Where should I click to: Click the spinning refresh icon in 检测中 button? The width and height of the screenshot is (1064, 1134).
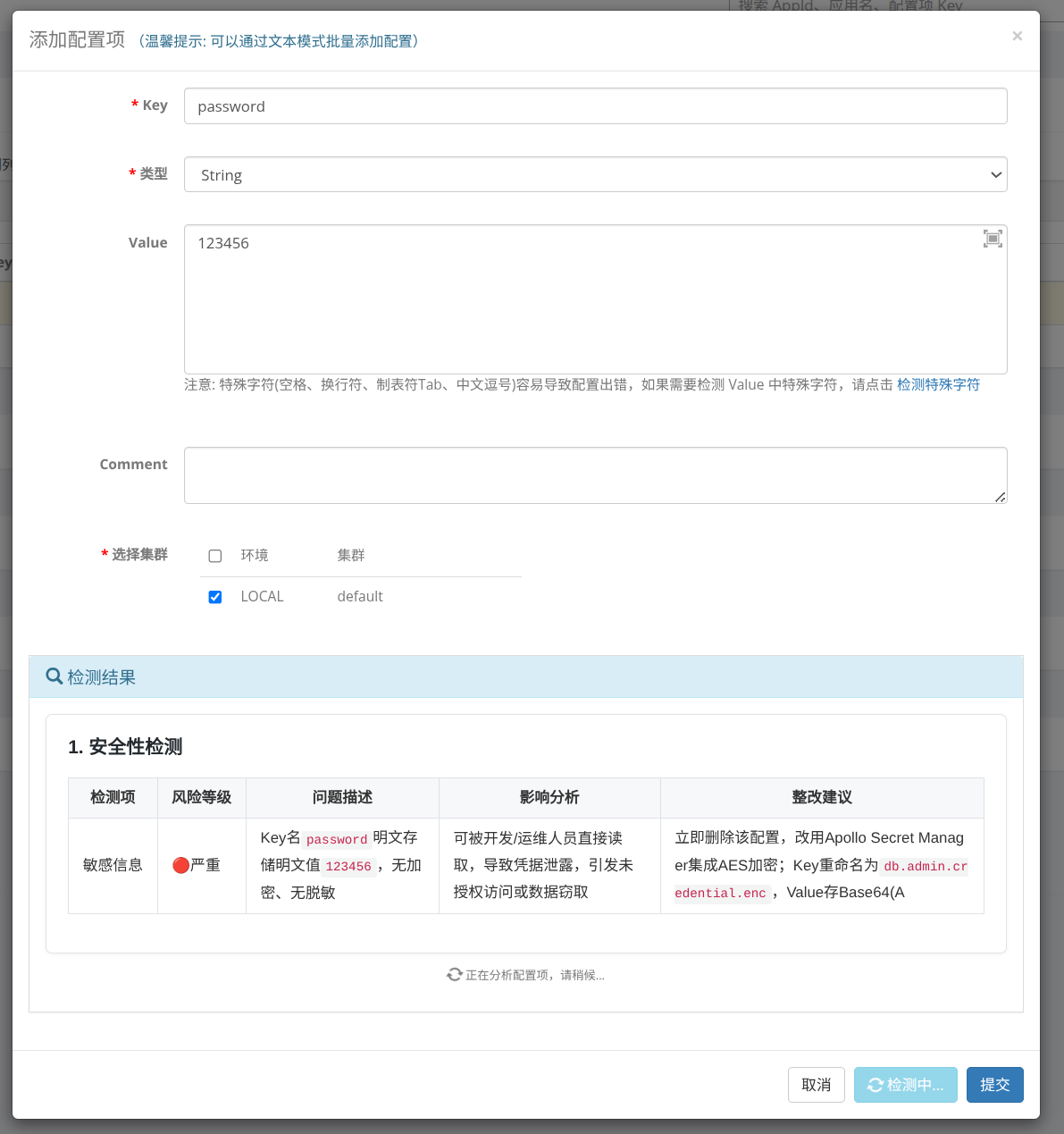coord(874,1084)
